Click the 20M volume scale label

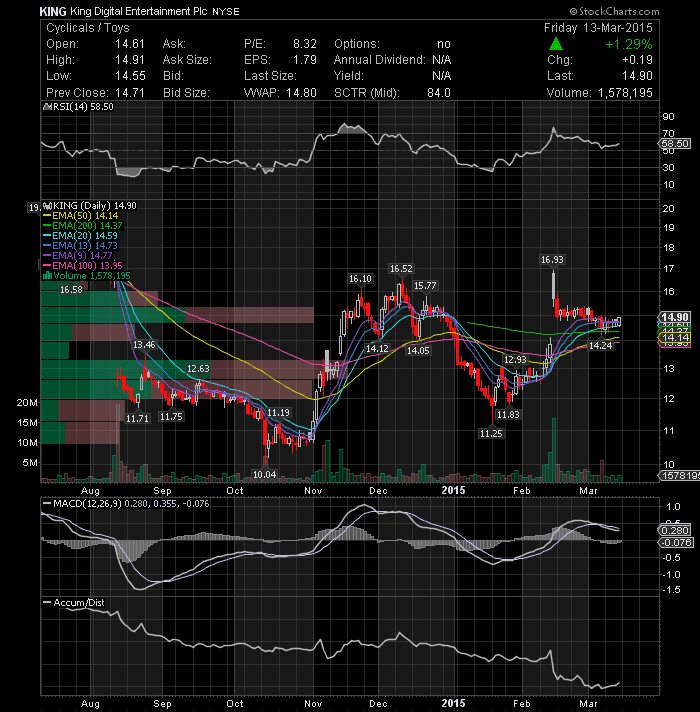pos(27,403)
